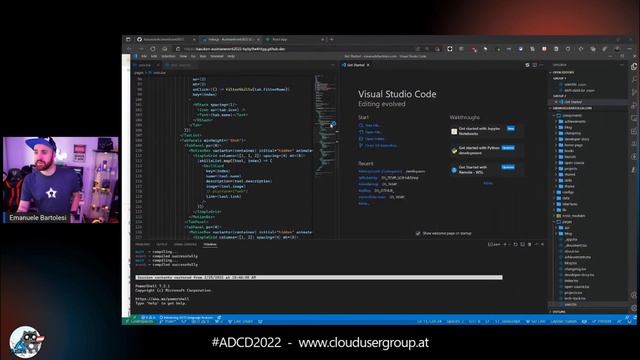Select the interfaces folder in Explorer
640x360 pixels.
pos(570,204)
